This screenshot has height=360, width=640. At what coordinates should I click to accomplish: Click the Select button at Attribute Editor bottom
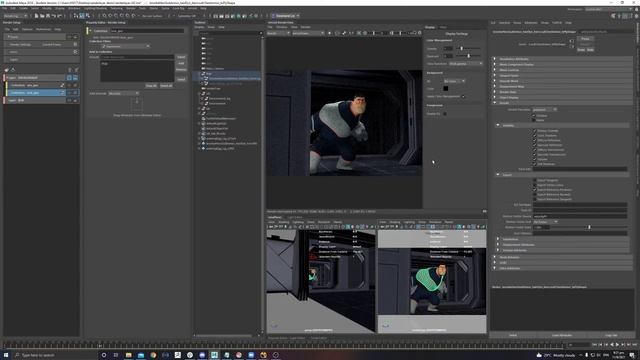point(513,336)
